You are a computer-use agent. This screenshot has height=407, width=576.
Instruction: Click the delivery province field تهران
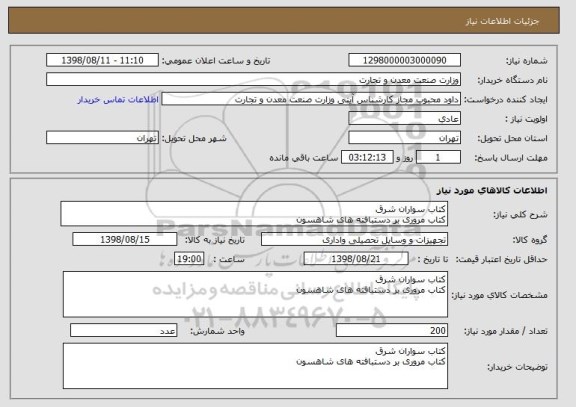[x=404, y=138]
